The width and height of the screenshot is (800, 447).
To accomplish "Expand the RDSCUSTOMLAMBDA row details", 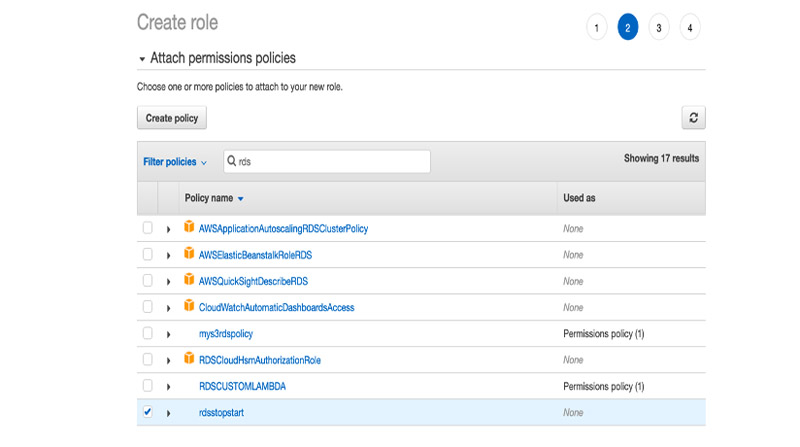I will tap(168, 387).
